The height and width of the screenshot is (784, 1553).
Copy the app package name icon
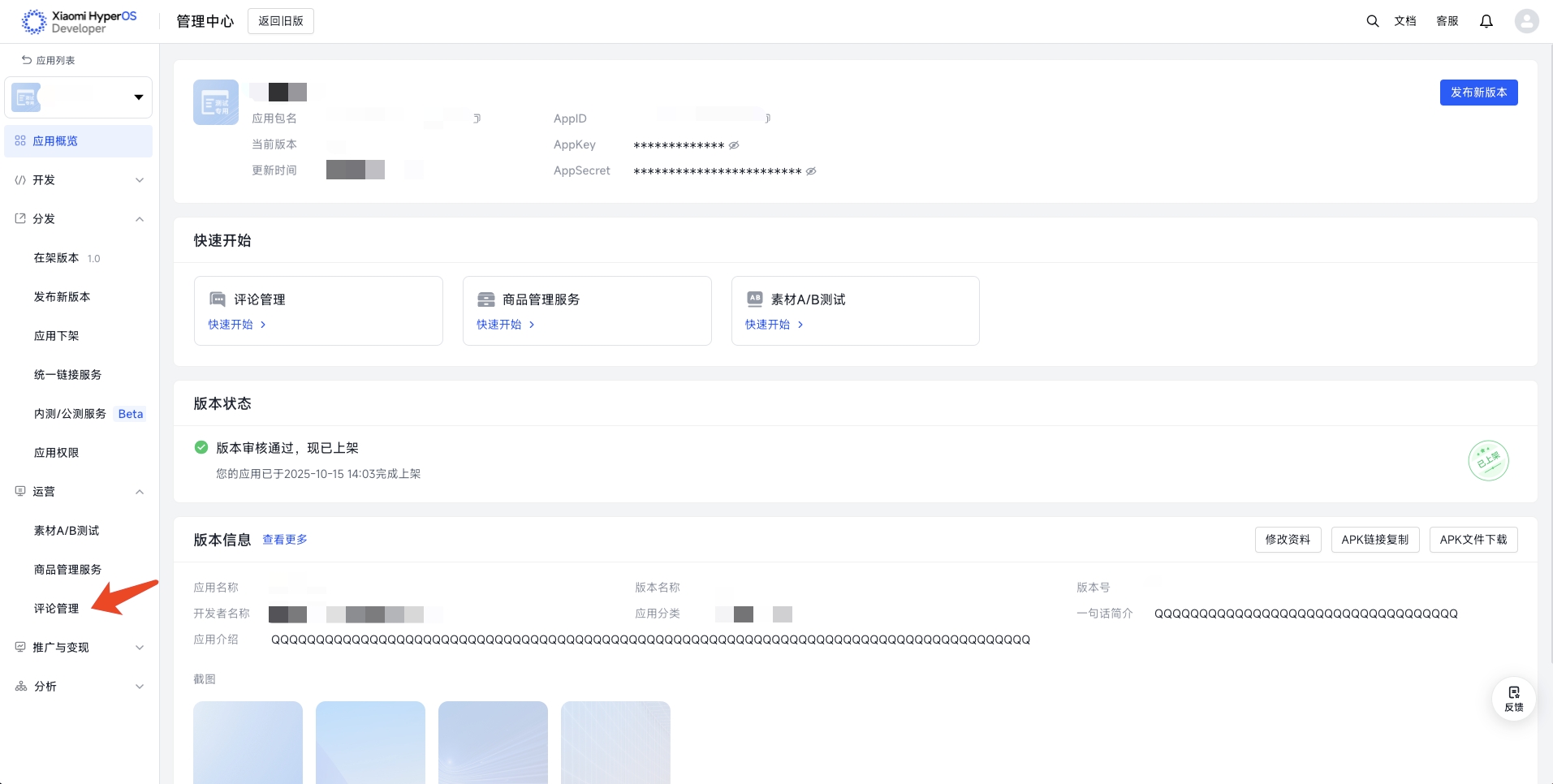tap(477, 118)
